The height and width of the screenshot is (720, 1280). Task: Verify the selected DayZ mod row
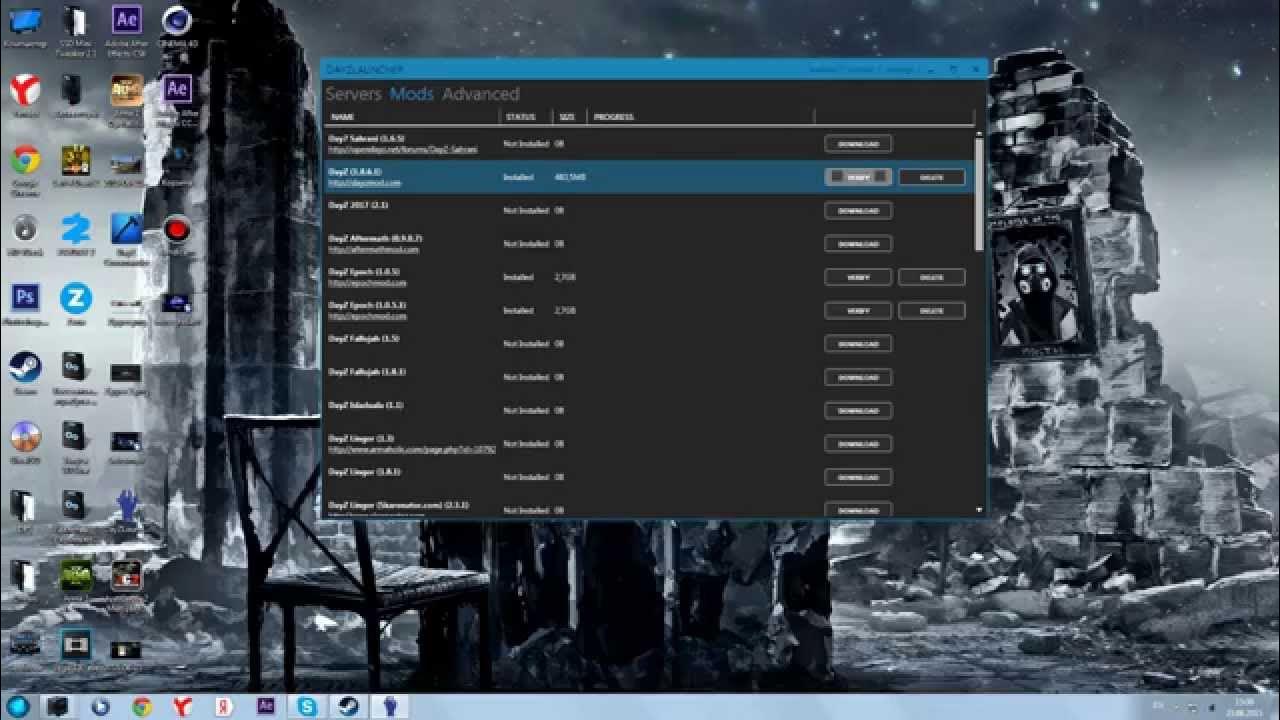[858, 177]
